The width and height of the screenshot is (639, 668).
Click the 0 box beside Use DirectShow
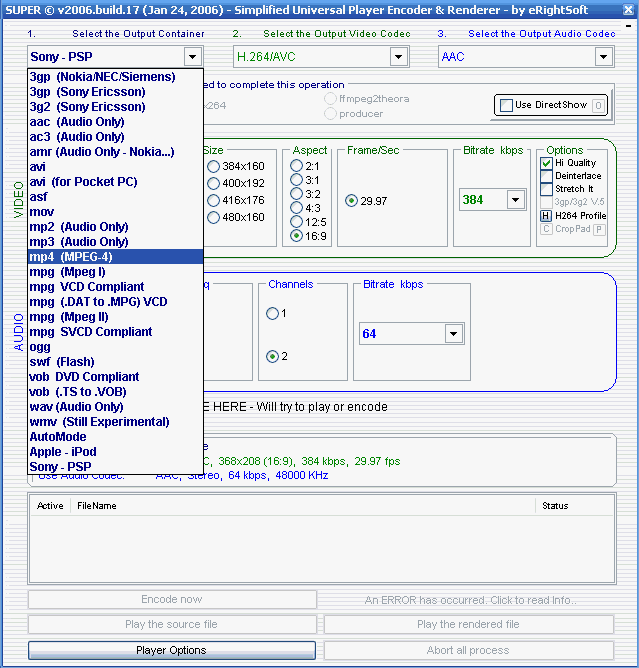[598, 105]
